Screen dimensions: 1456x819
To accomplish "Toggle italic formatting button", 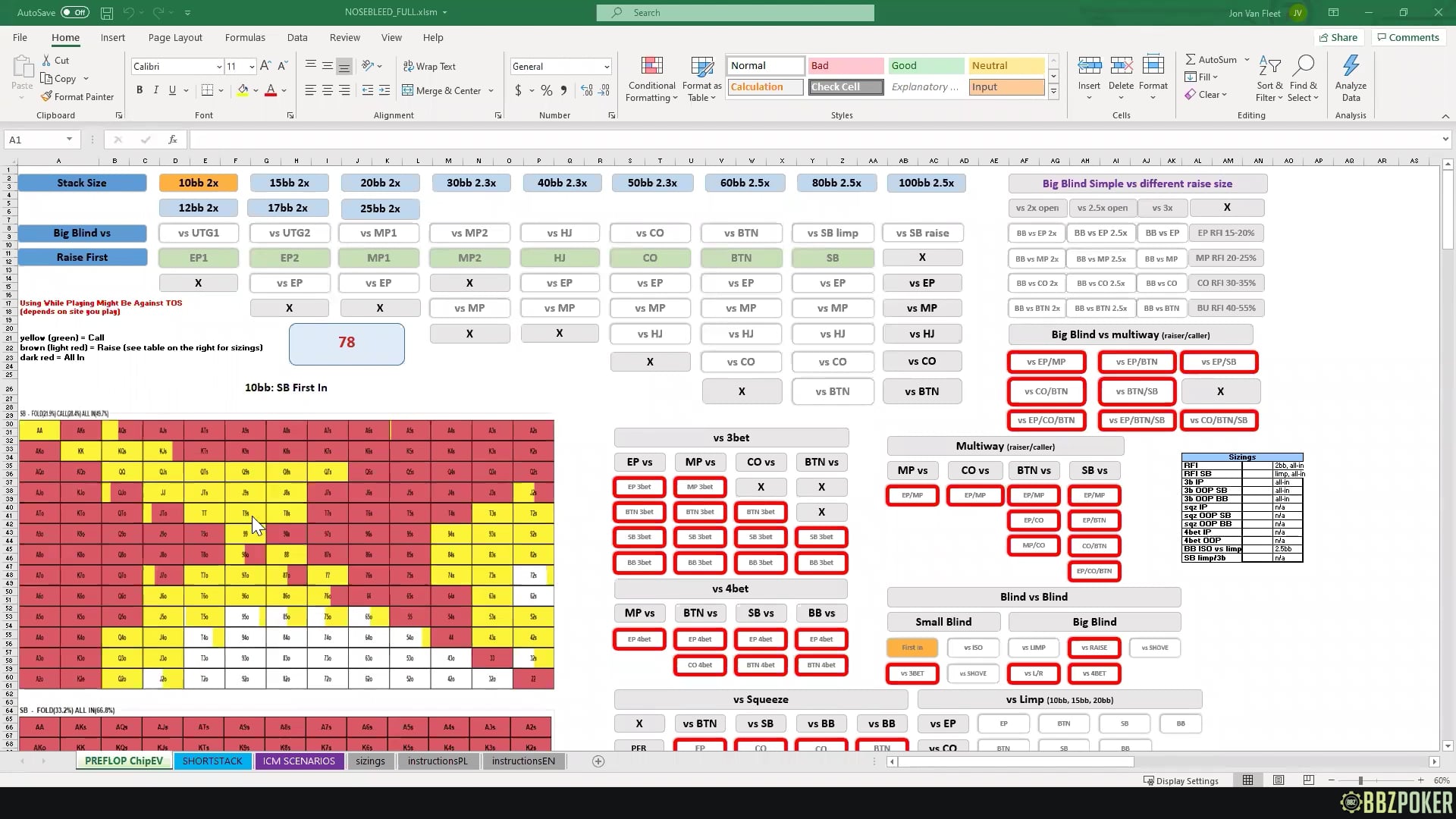I will tap(156, 90).
